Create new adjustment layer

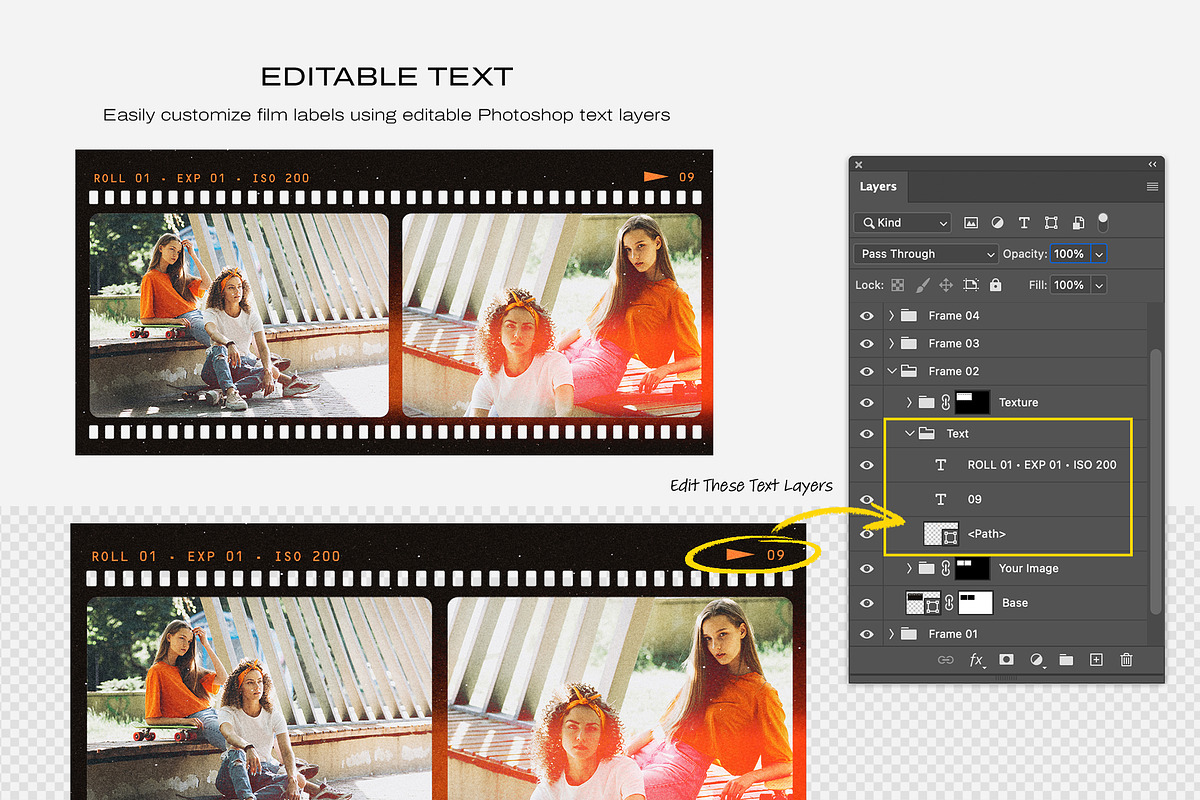(1037, 660)
